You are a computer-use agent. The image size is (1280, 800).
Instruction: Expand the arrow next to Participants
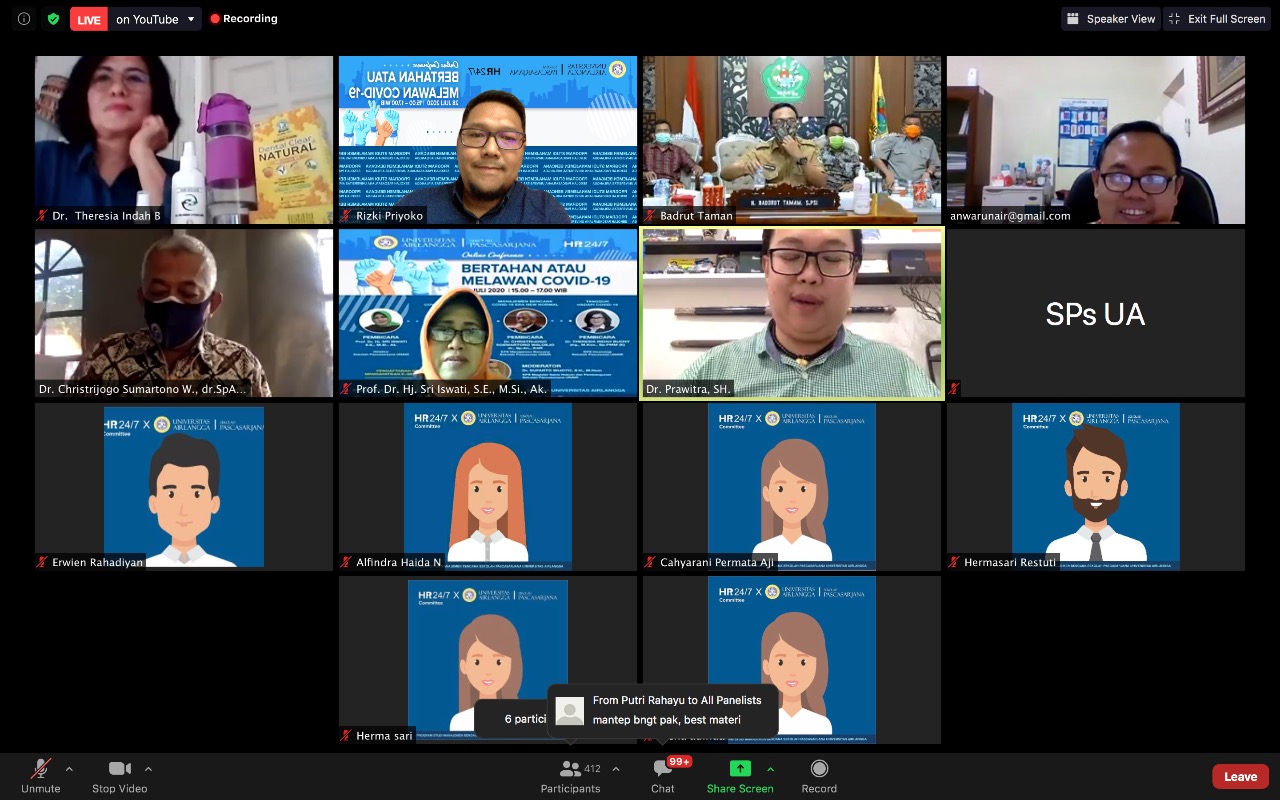click(615, 769)
